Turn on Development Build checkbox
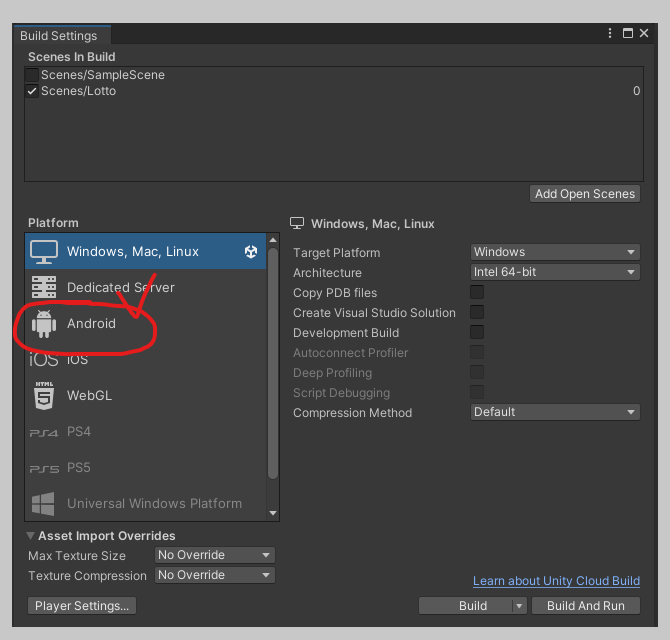 (477, 332)
